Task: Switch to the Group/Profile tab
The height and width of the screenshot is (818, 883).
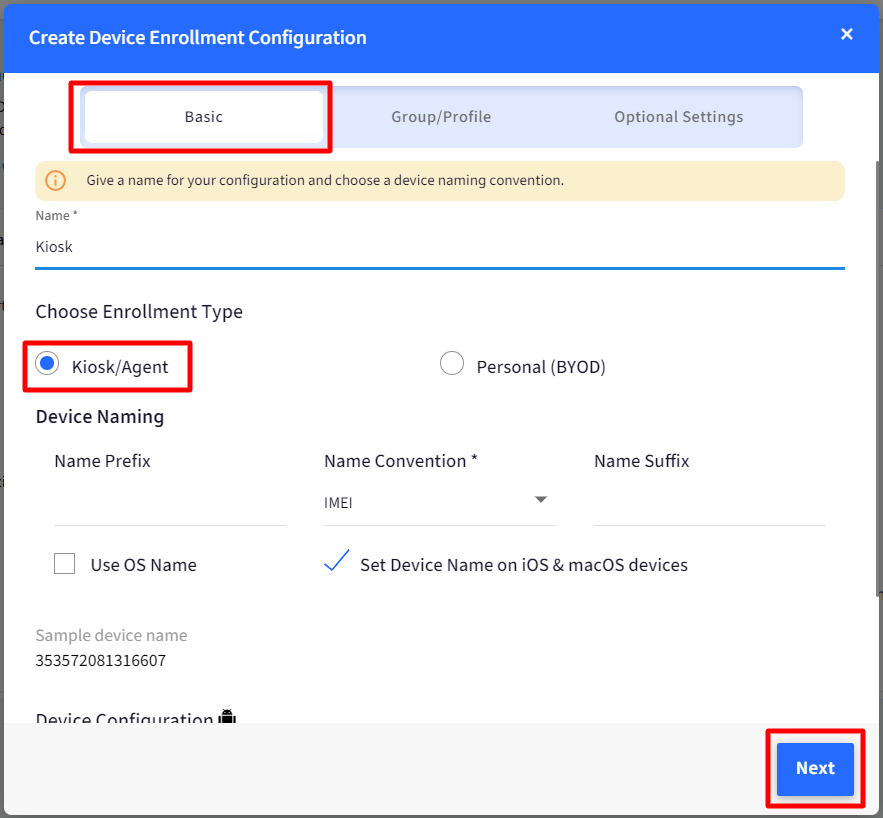Action: coord(441,117)
